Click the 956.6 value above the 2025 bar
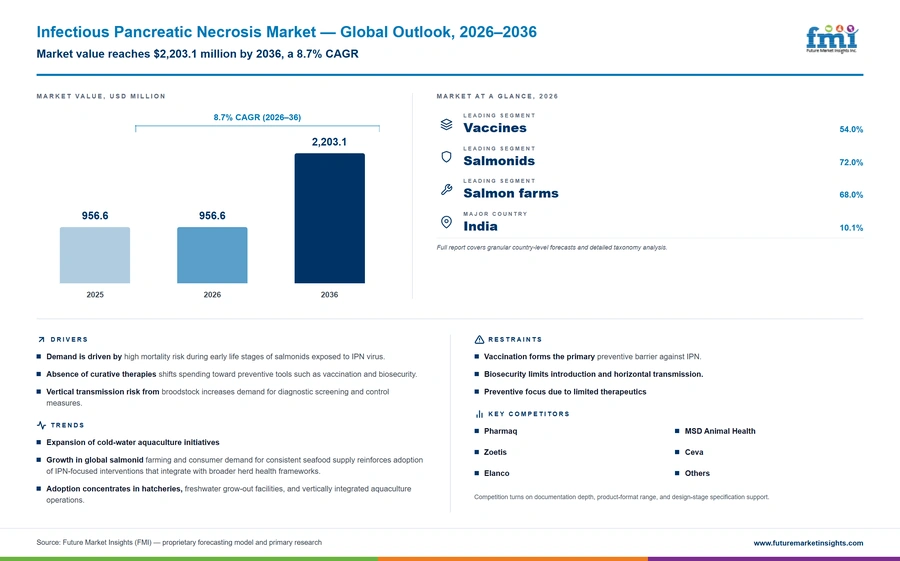Screen dimensions: 900x561 95,216
